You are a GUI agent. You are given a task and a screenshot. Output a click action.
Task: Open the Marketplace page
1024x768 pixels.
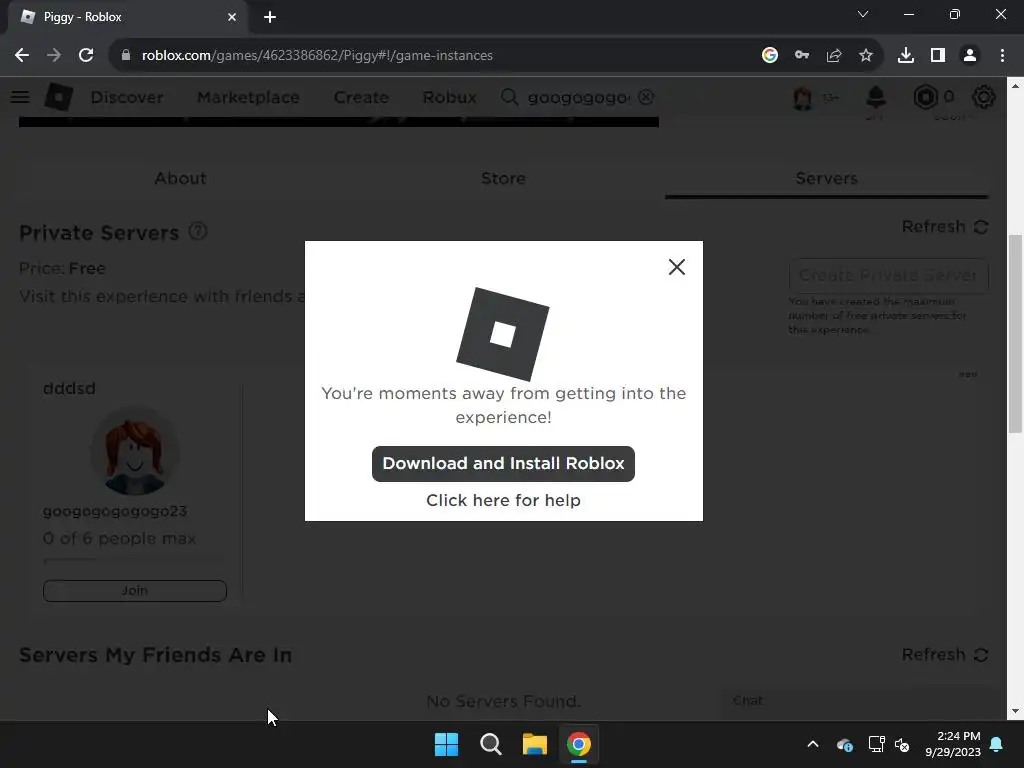click(x=248, y=97)
